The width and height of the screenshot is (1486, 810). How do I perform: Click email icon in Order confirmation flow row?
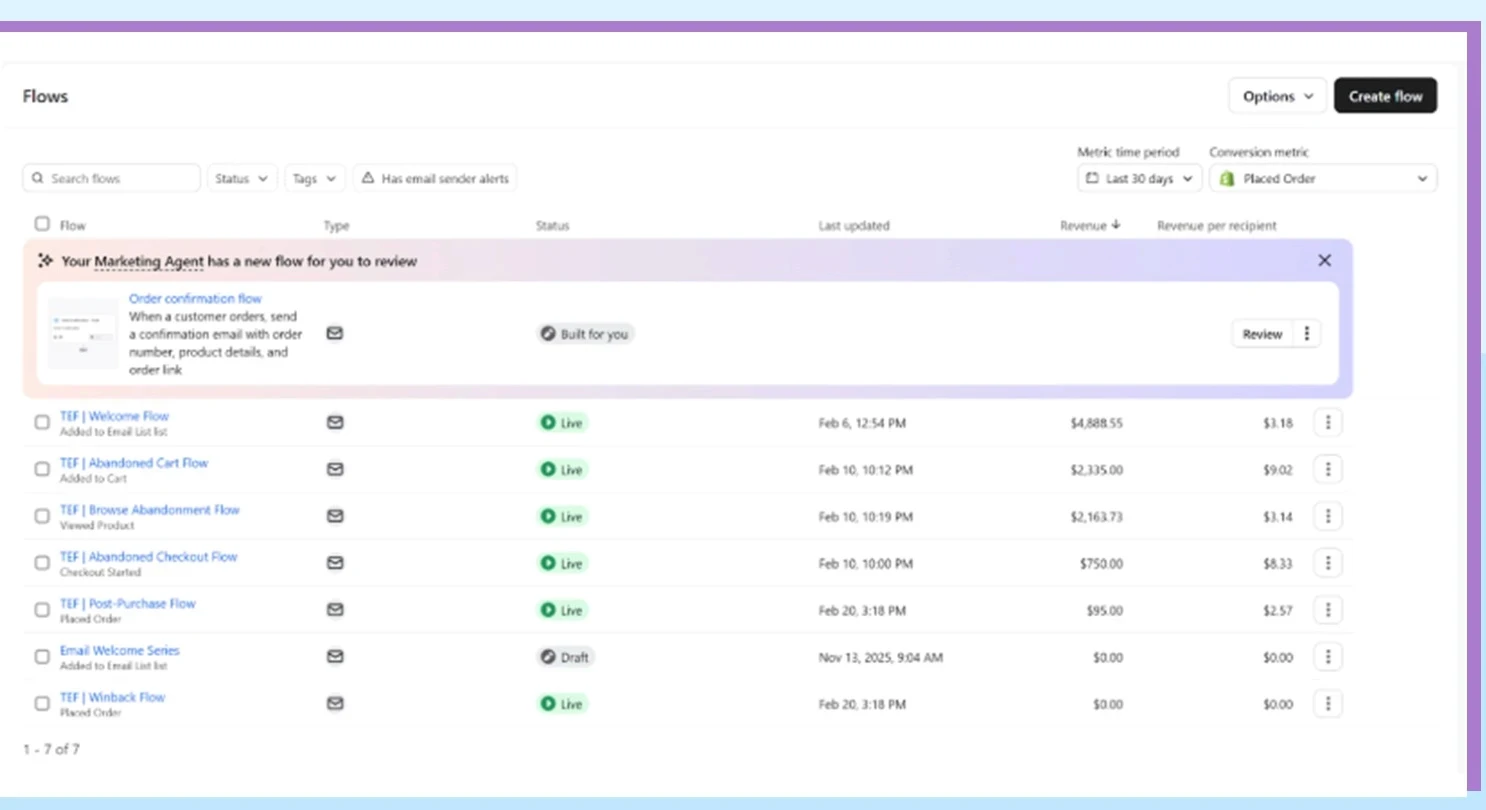point(335,334)
